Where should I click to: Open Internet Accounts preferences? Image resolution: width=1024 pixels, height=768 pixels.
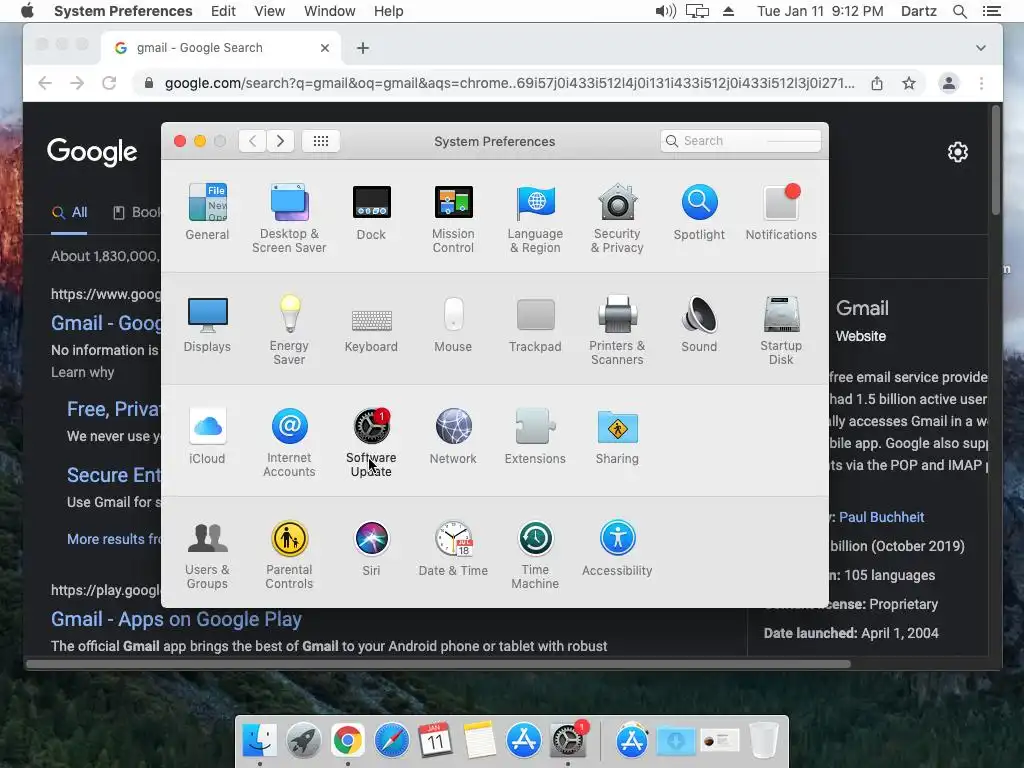pos(289,442)
